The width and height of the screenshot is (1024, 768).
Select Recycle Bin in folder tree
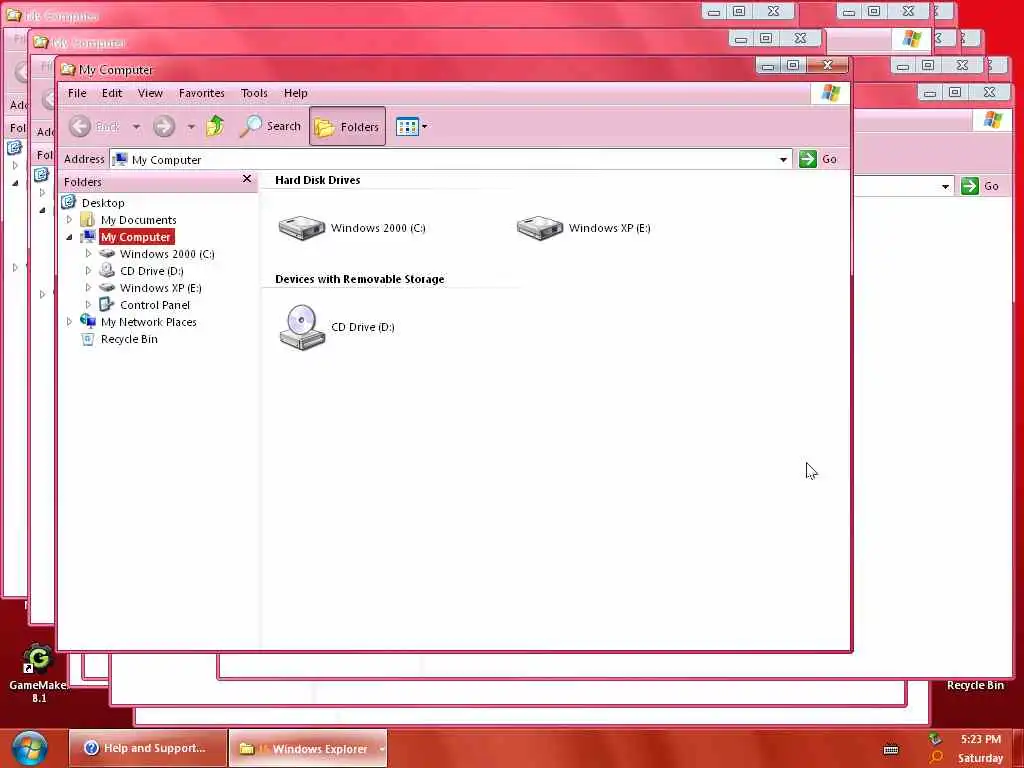tap(129, 338)
